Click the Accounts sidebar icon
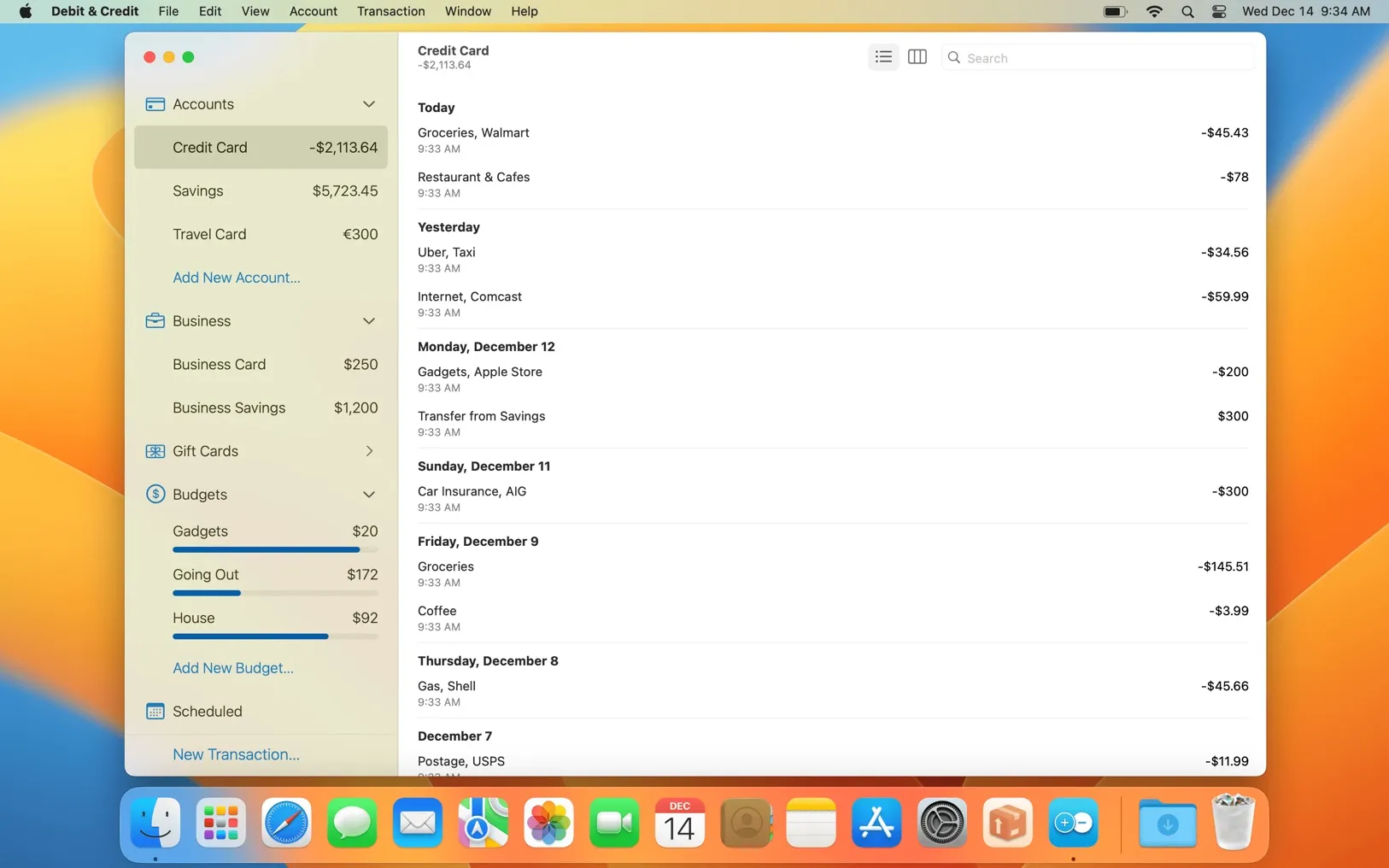 point(155,104)
